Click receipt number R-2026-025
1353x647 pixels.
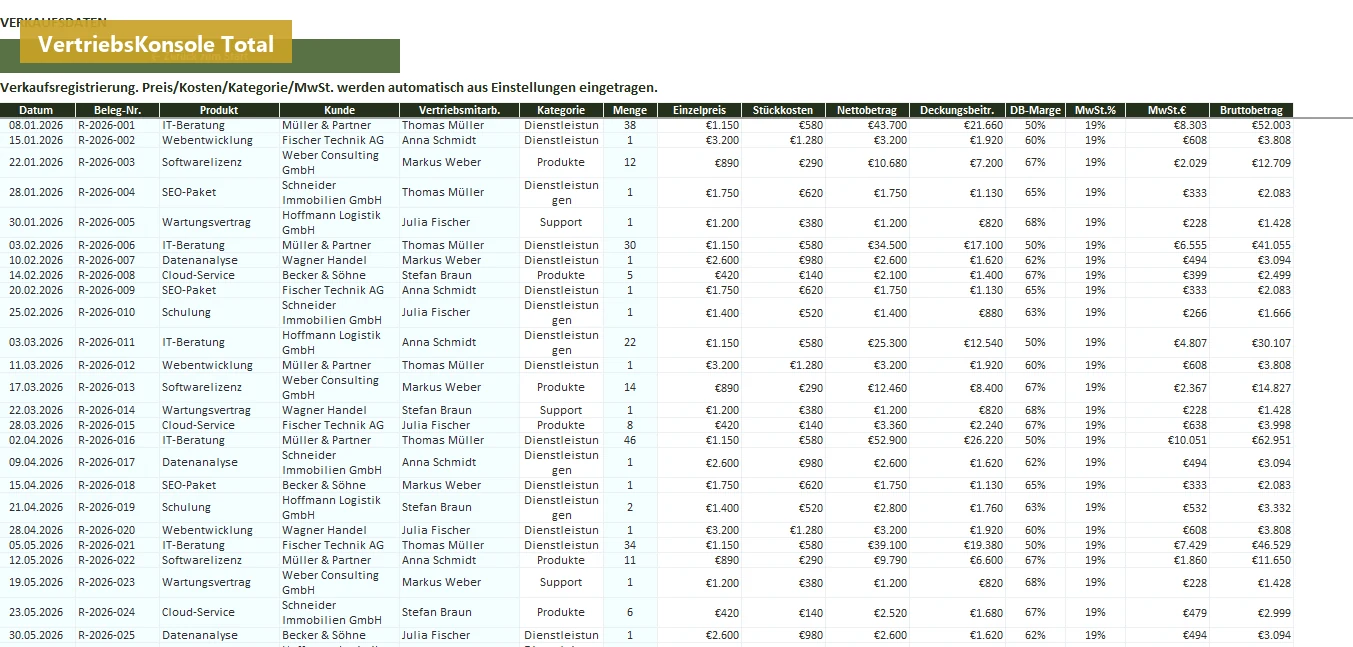tap(117, 635)
